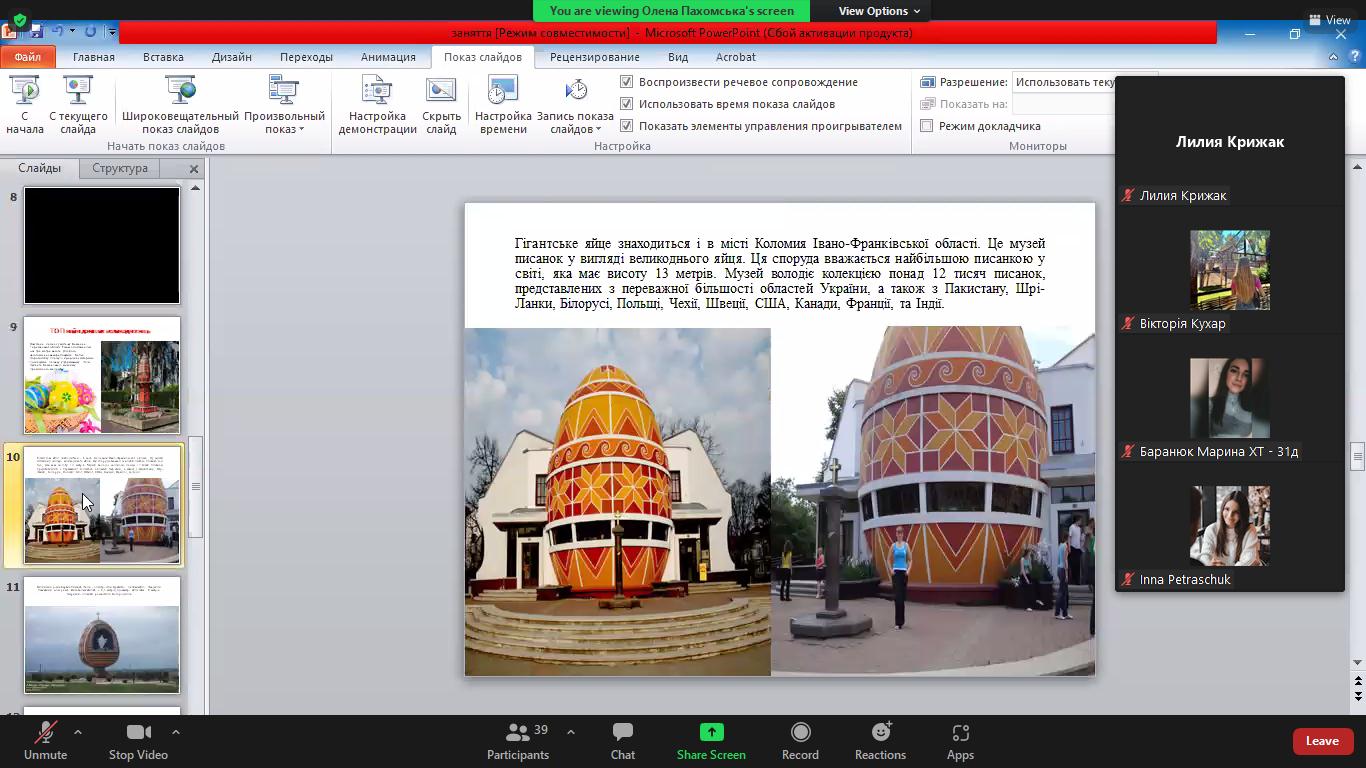This screenshot has width=1366, height=768.
Task: Select slide 11 thumbnail in the panel
Action: coord(102,635)
